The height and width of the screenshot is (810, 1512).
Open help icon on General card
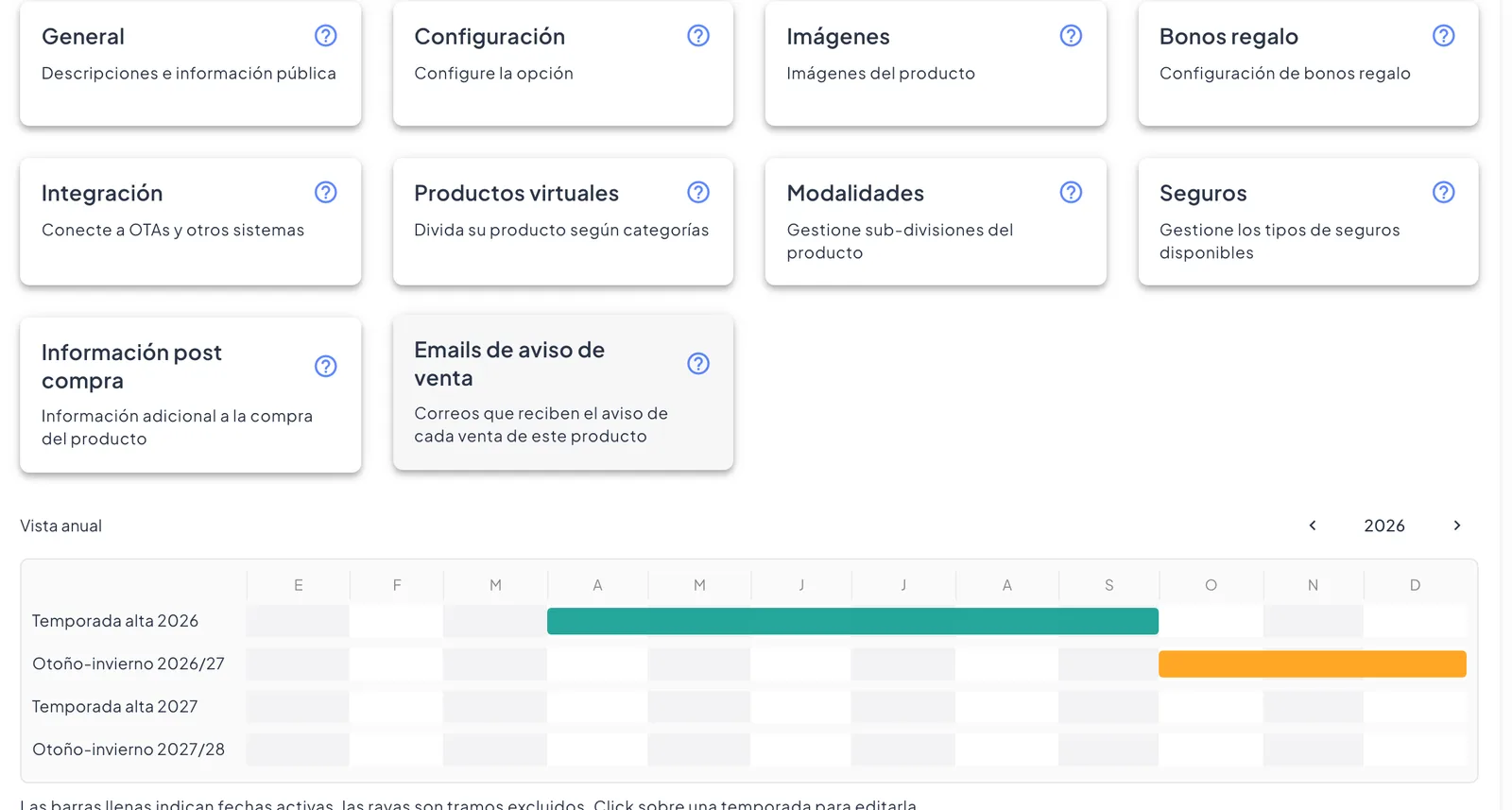click(325, 36)
